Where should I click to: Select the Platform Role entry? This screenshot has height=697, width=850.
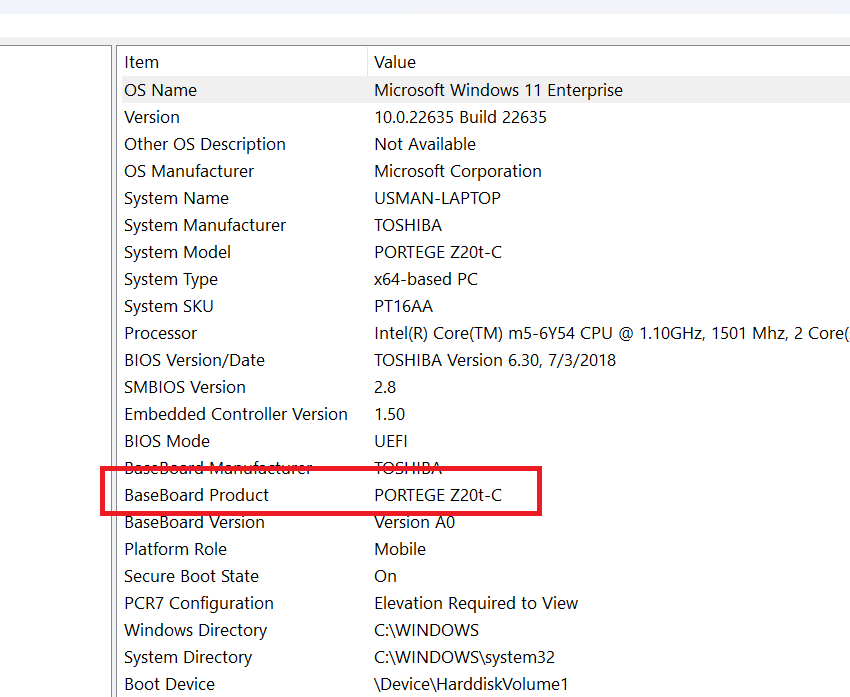pos(175,549)
